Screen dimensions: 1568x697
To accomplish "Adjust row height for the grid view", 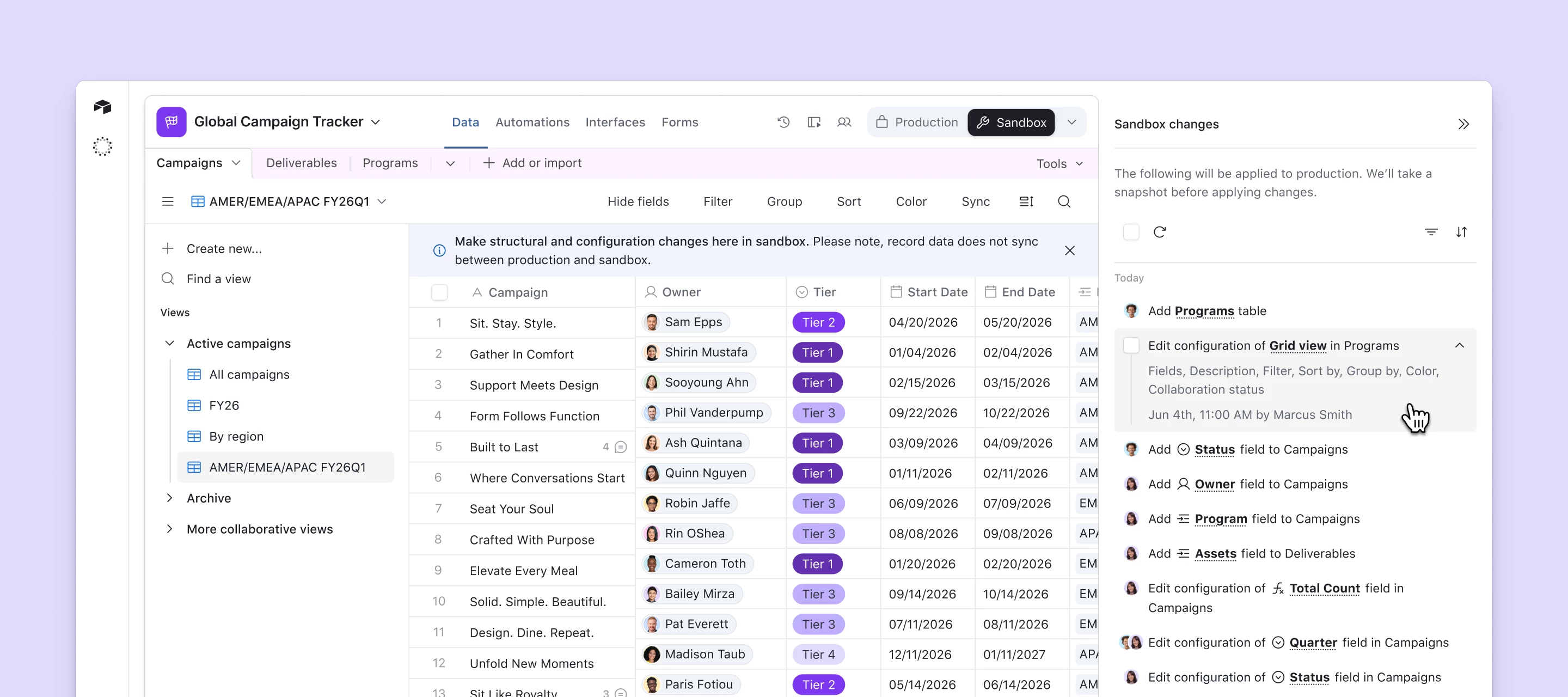I will click(x=1026, y=201).
